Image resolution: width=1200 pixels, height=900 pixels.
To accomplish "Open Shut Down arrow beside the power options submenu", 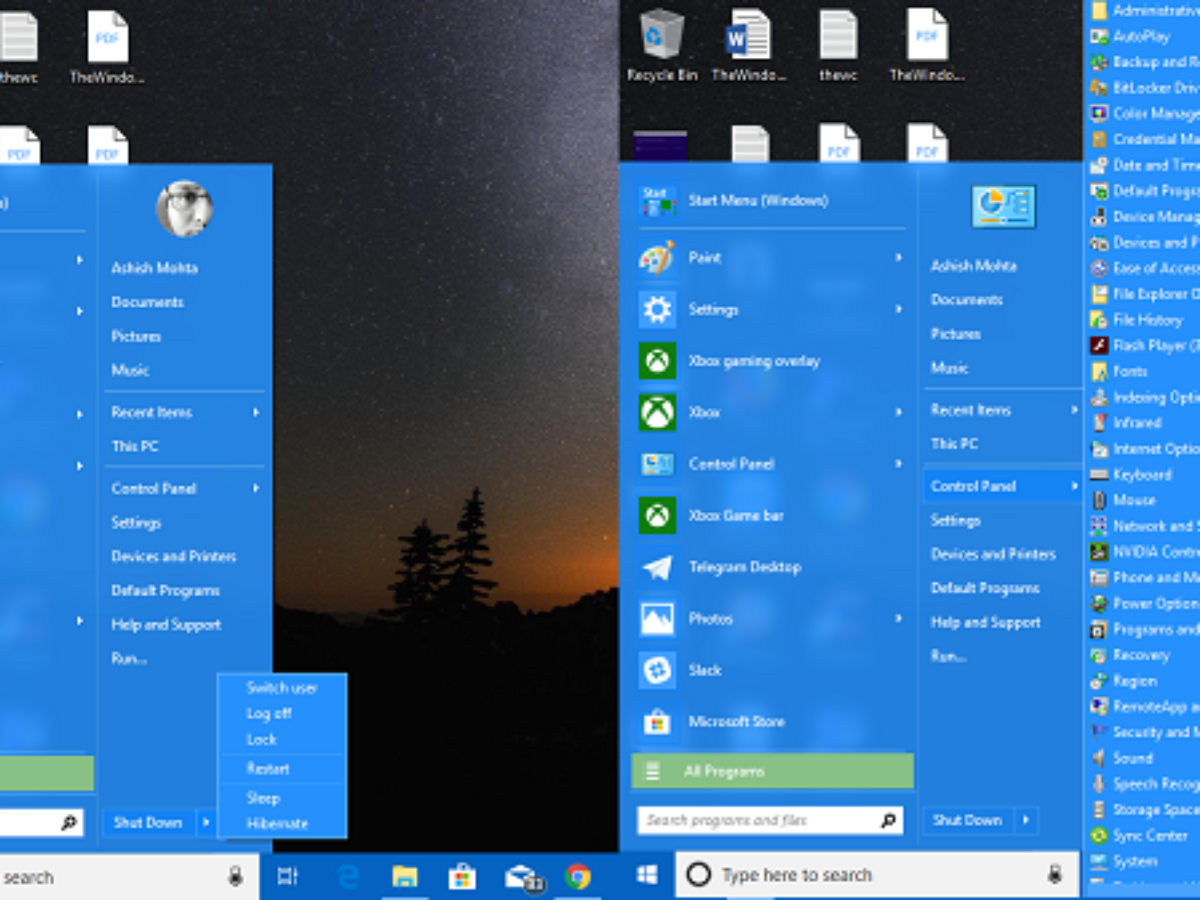I will coord(206,822).
